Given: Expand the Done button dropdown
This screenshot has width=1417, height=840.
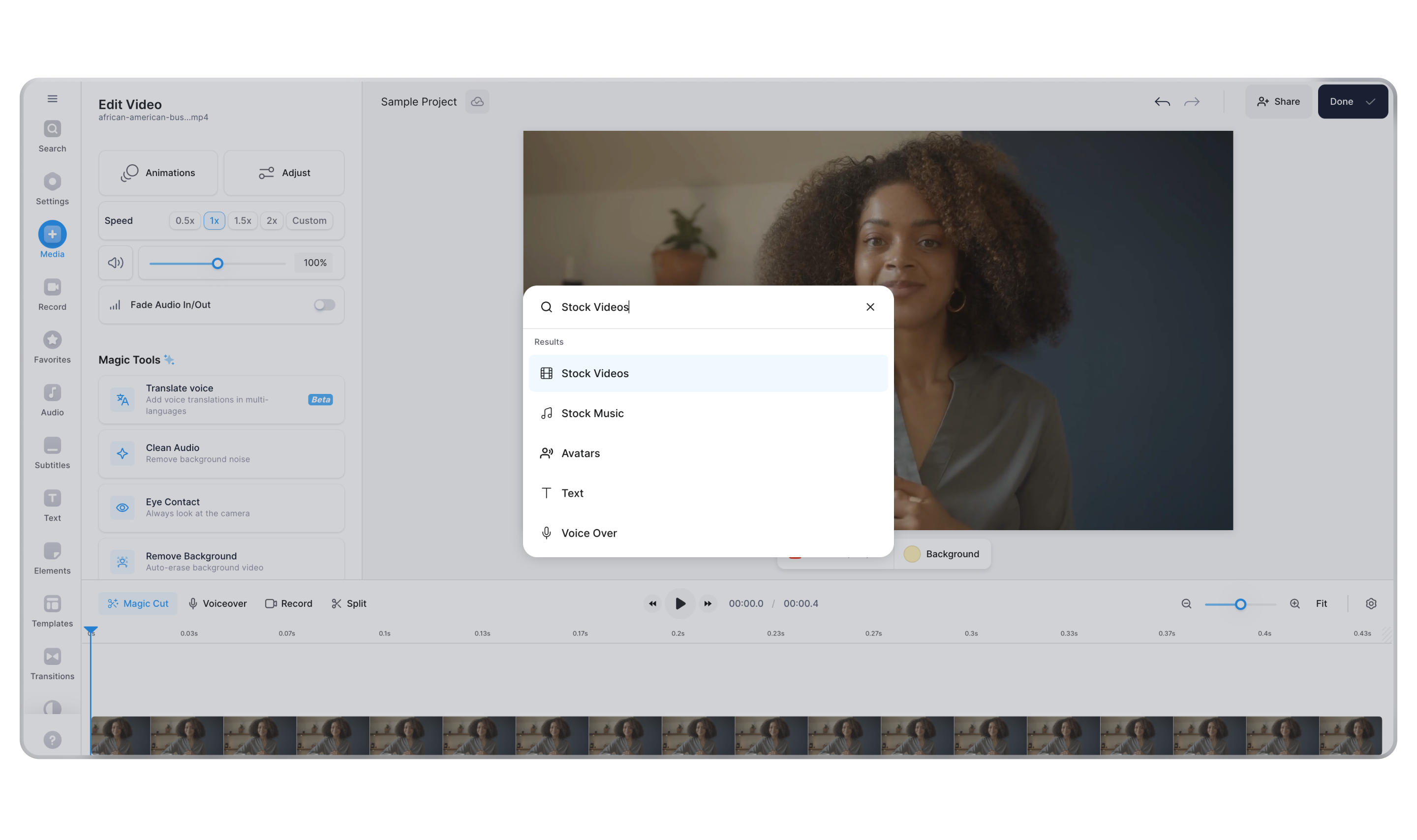Looking at the screenshot, I should (x=1370, y=102).
